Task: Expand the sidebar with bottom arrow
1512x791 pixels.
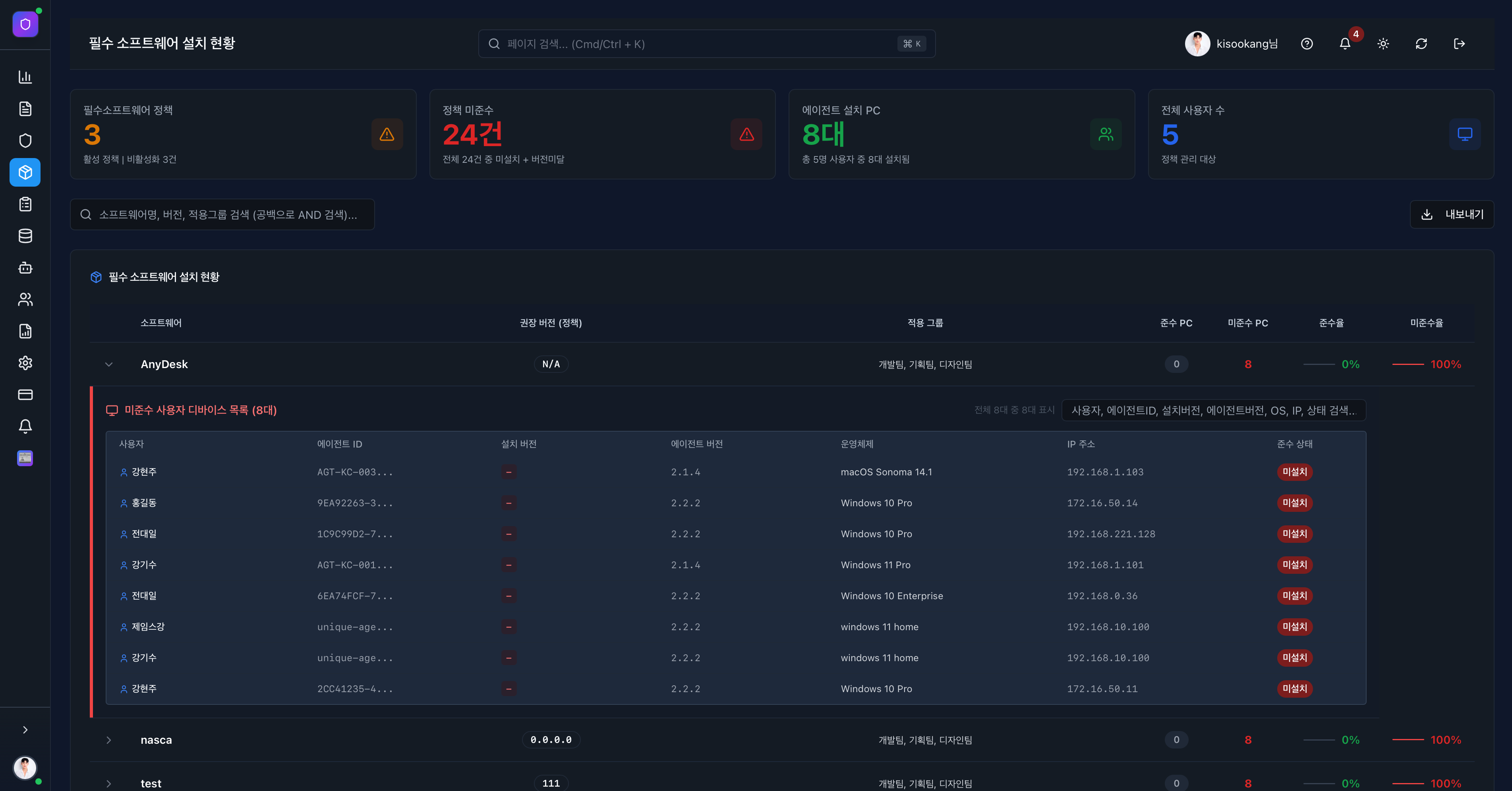Action: [25, 729]
